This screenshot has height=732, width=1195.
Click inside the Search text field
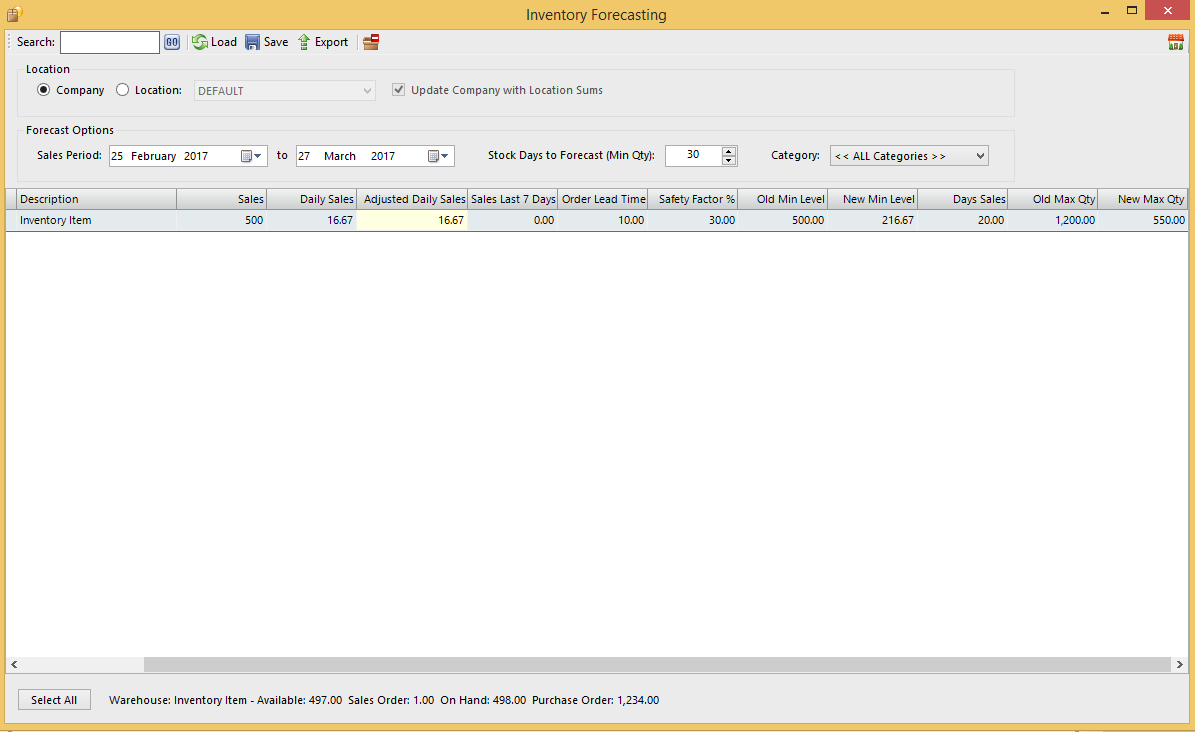point(110,42)
